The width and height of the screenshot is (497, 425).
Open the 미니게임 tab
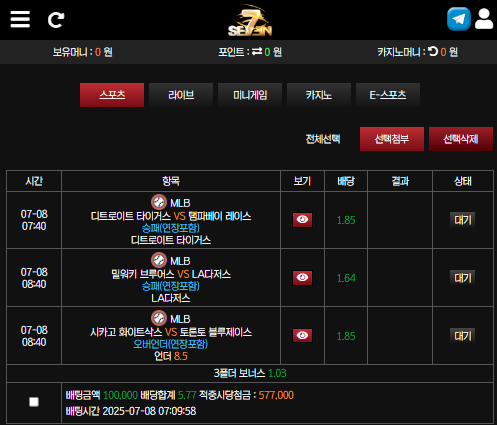tap(250, 95)
